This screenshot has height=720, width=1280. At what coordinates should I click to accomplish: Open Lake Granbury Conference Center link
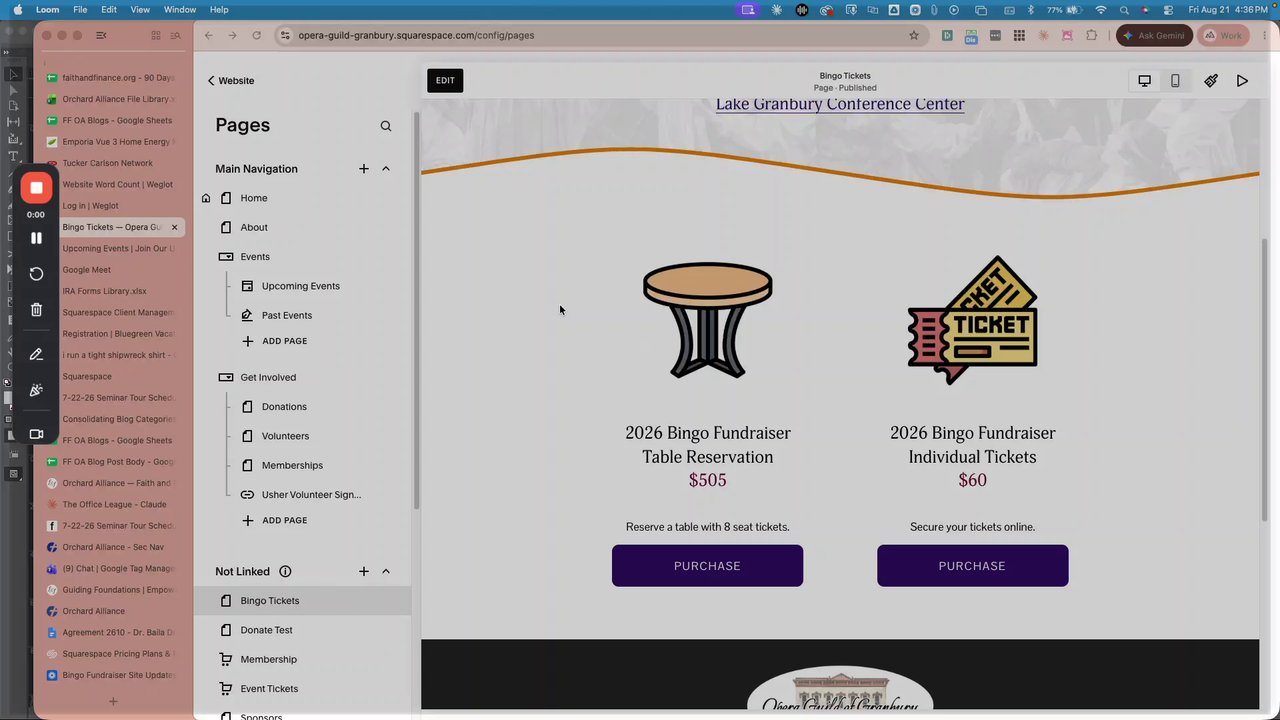[840, 104]
